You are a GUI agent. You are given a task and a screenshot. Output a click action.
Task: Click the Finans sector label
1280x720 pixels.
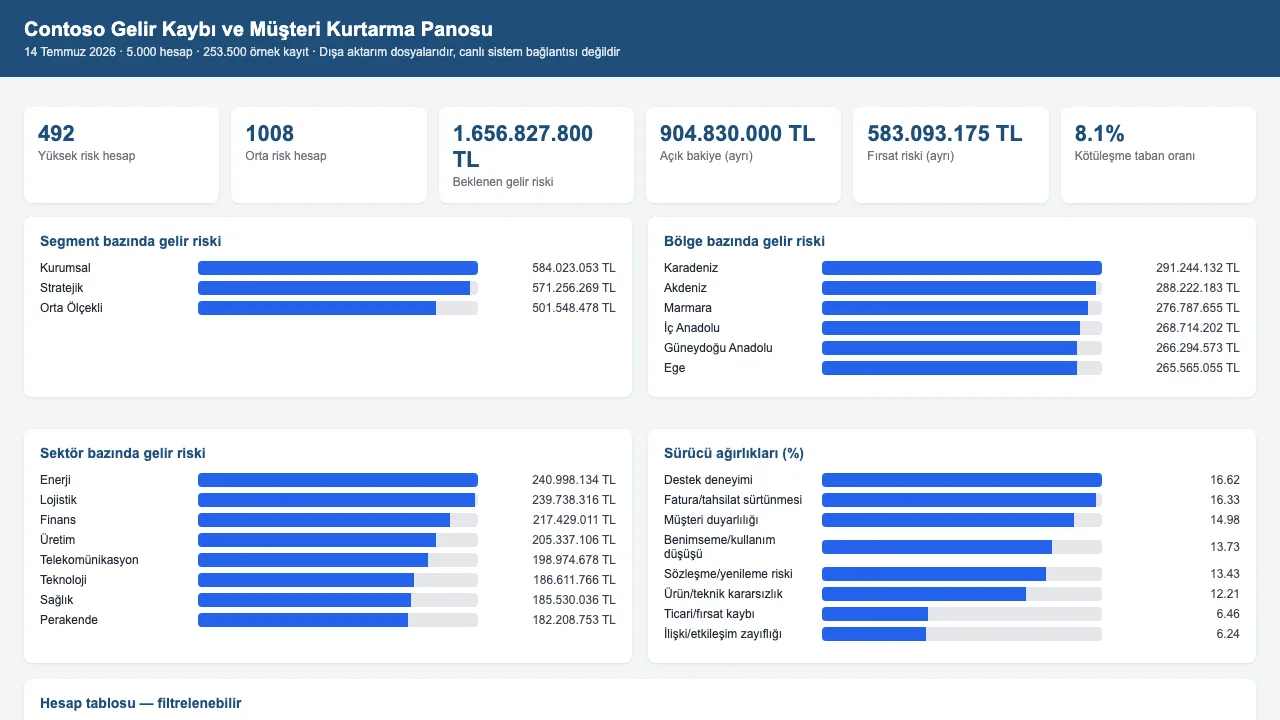pyautogui.click(x=58, y=520)
